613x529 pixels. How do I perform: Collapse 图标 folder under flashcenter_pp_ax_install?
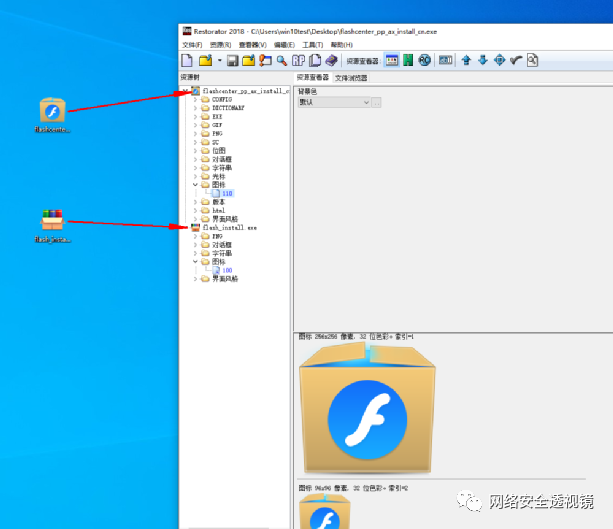pyautogui.click(x=195, y=185)
